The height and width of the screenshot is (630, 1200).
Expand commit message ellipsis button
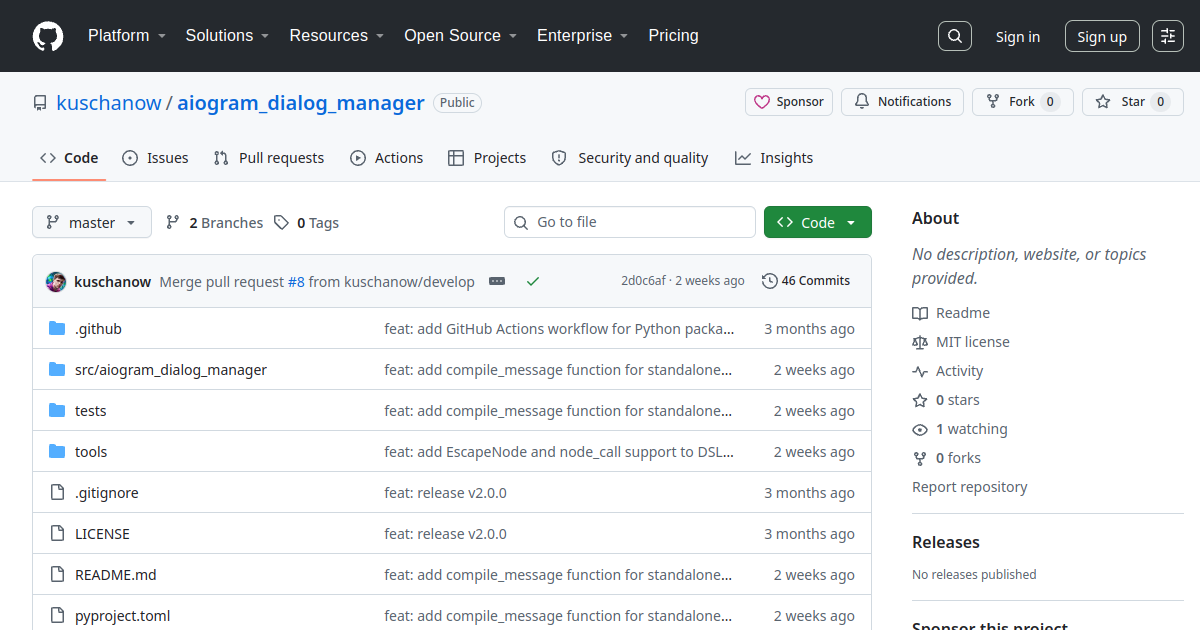click(497, 282)
